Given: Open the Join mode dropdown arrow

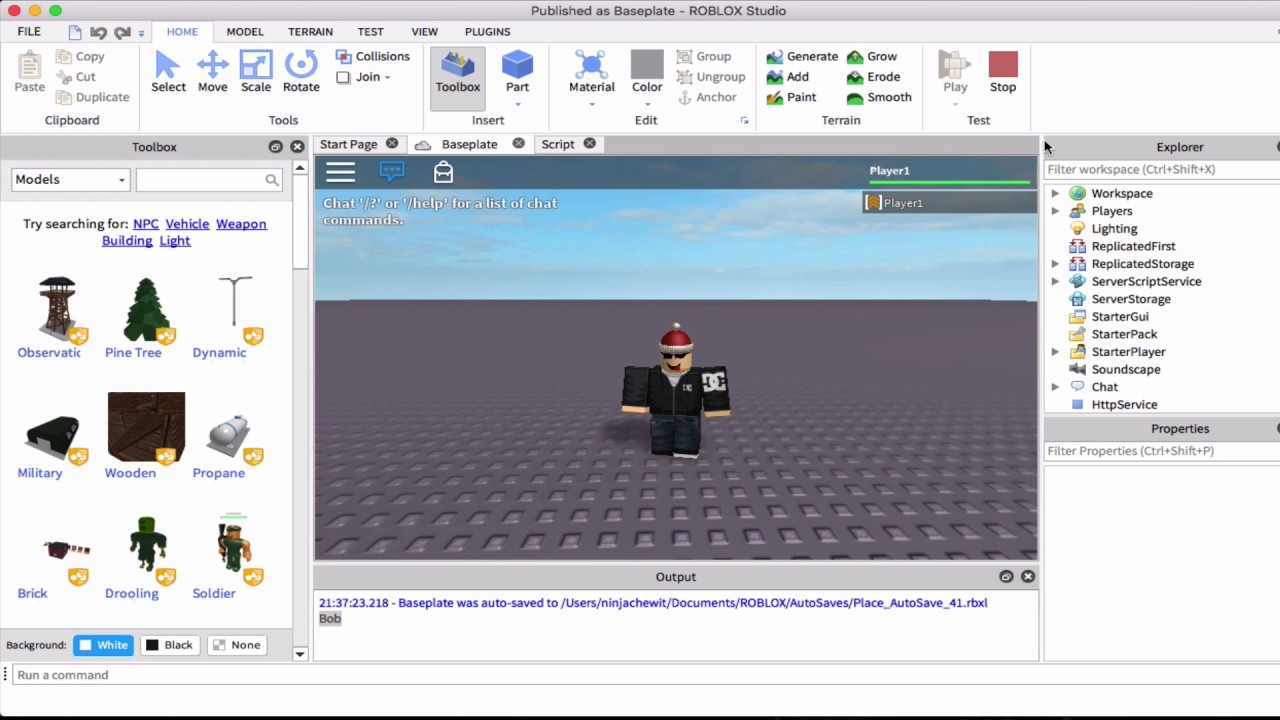Looking at the screenshot, I should pos(387,78).
